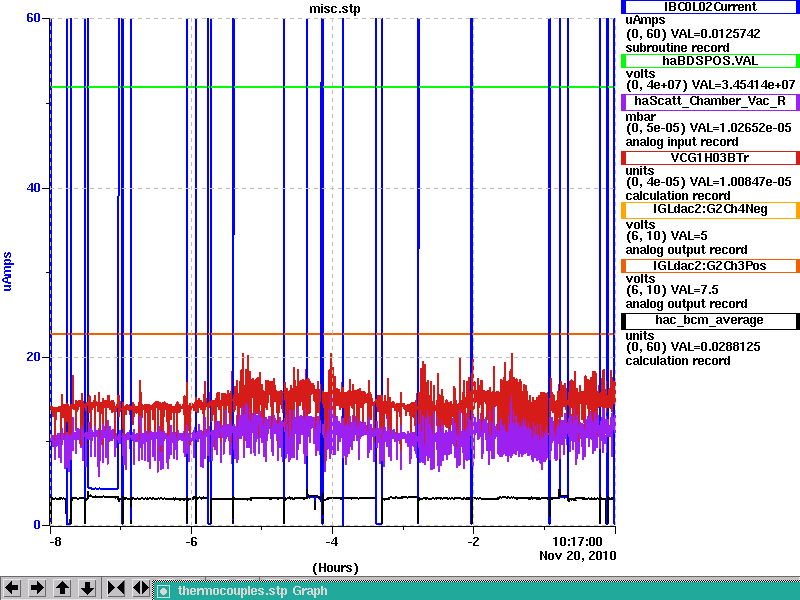Click the 20 tick on y-axis
The height and width of the screenshot is (600, 800).
tap(33, 357)
